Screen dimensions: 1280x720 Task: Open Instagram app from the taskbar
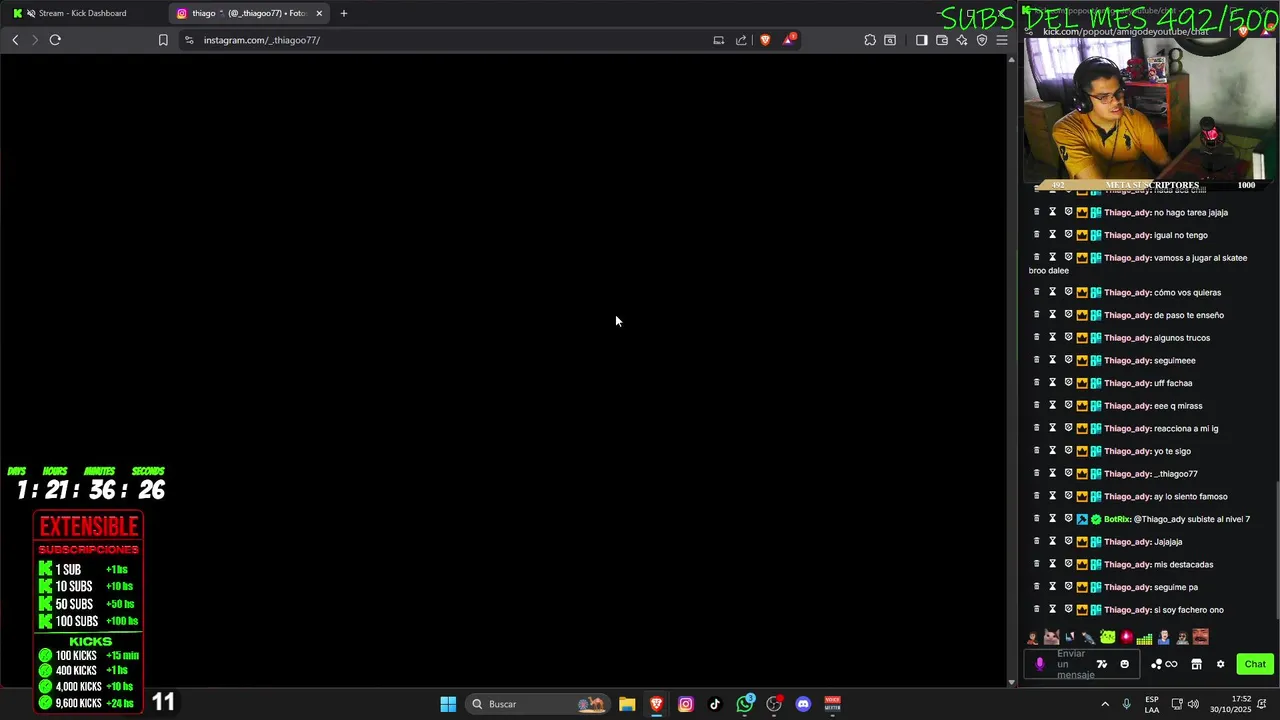(x=686, y=704)
